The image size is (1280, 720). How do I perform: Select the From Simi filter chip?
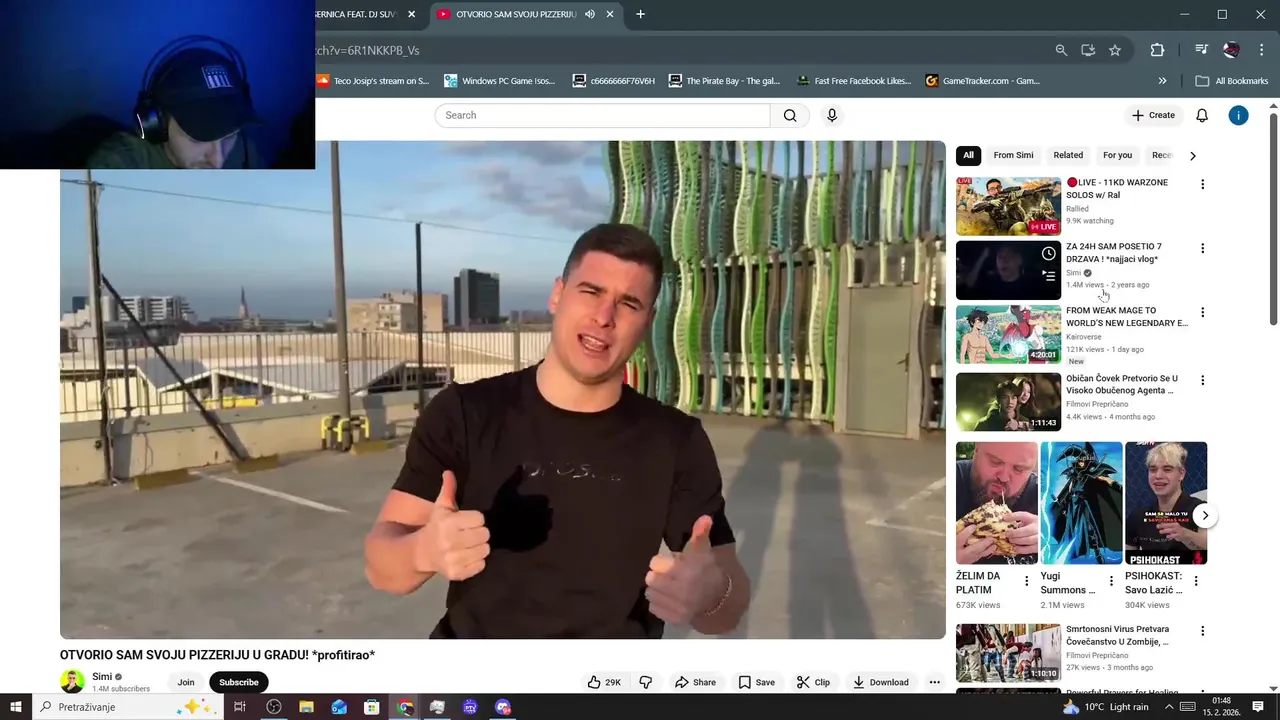tap(1013, 155)
